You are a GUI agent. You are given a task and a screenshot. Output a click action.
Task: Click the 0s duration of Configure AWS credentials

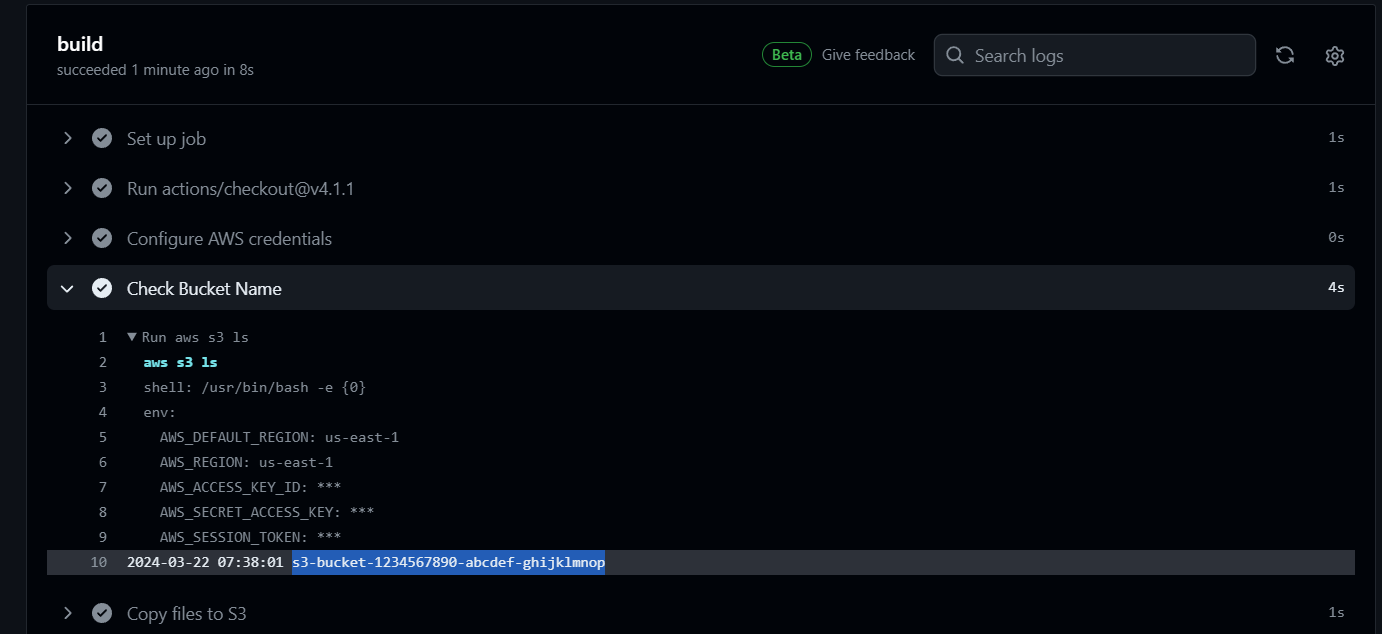(x=1336, y=238)
